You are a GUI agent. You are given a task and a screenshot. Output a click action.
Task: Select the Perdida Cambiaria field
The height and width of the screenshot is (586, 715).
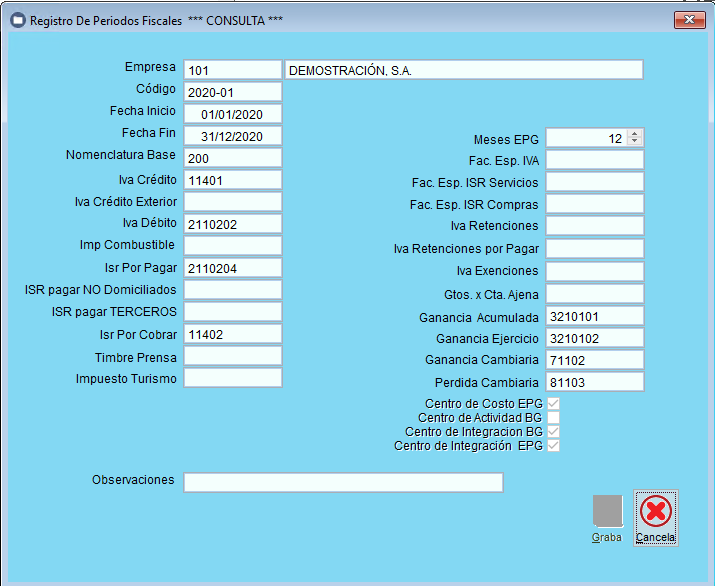(594, 382)
